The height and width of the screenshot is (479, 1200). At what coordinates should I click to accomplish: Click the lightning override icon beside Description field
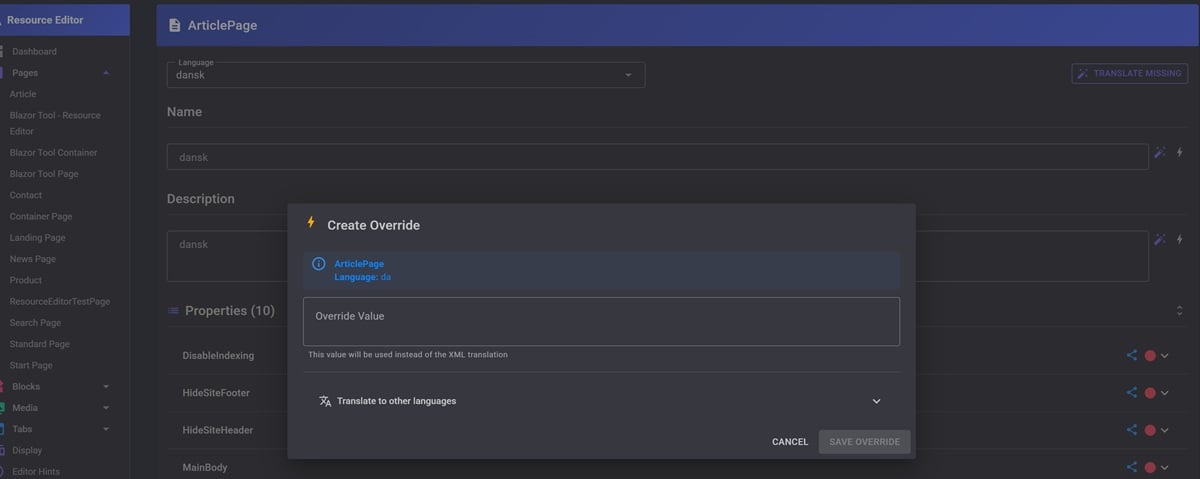click(x=1180, y=239)
